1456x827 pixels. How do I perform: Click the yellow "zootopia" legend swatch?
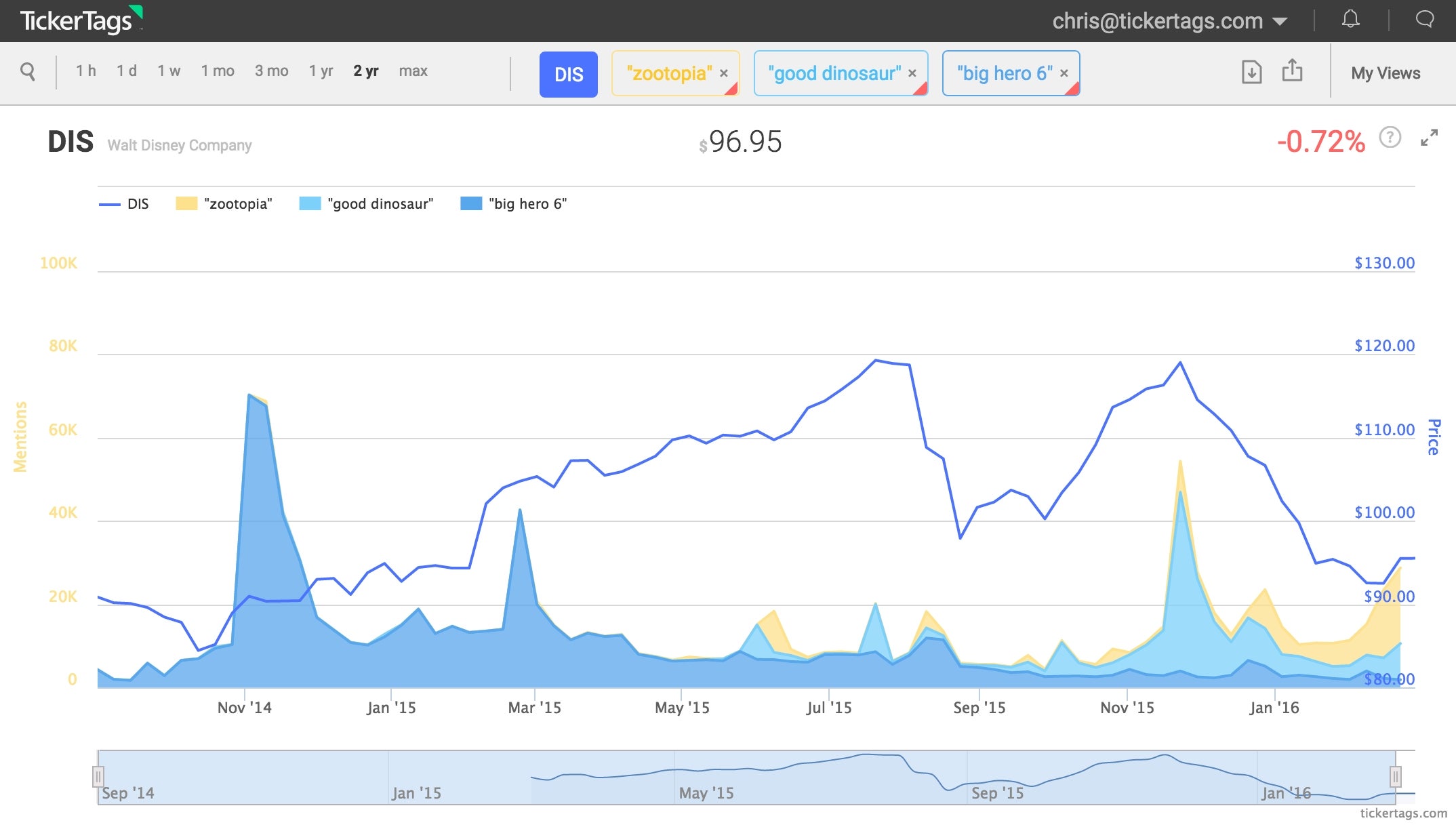coord(186,203)
